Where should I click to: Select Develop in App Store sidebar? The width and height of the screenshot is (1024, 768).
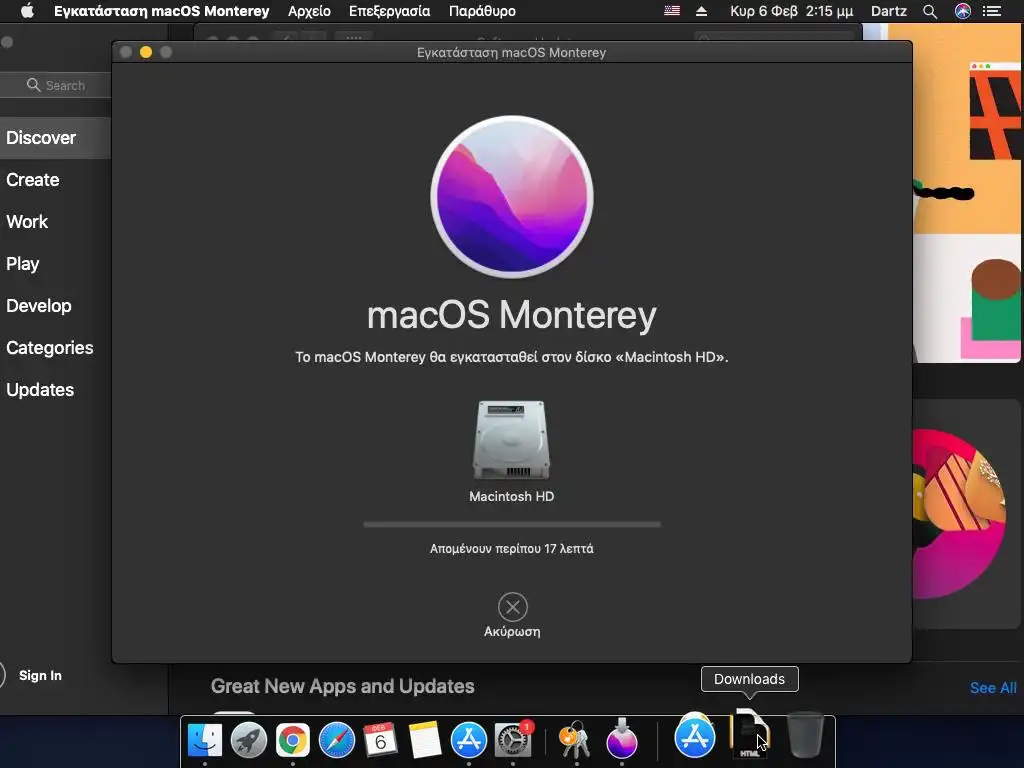pos(39,306)
